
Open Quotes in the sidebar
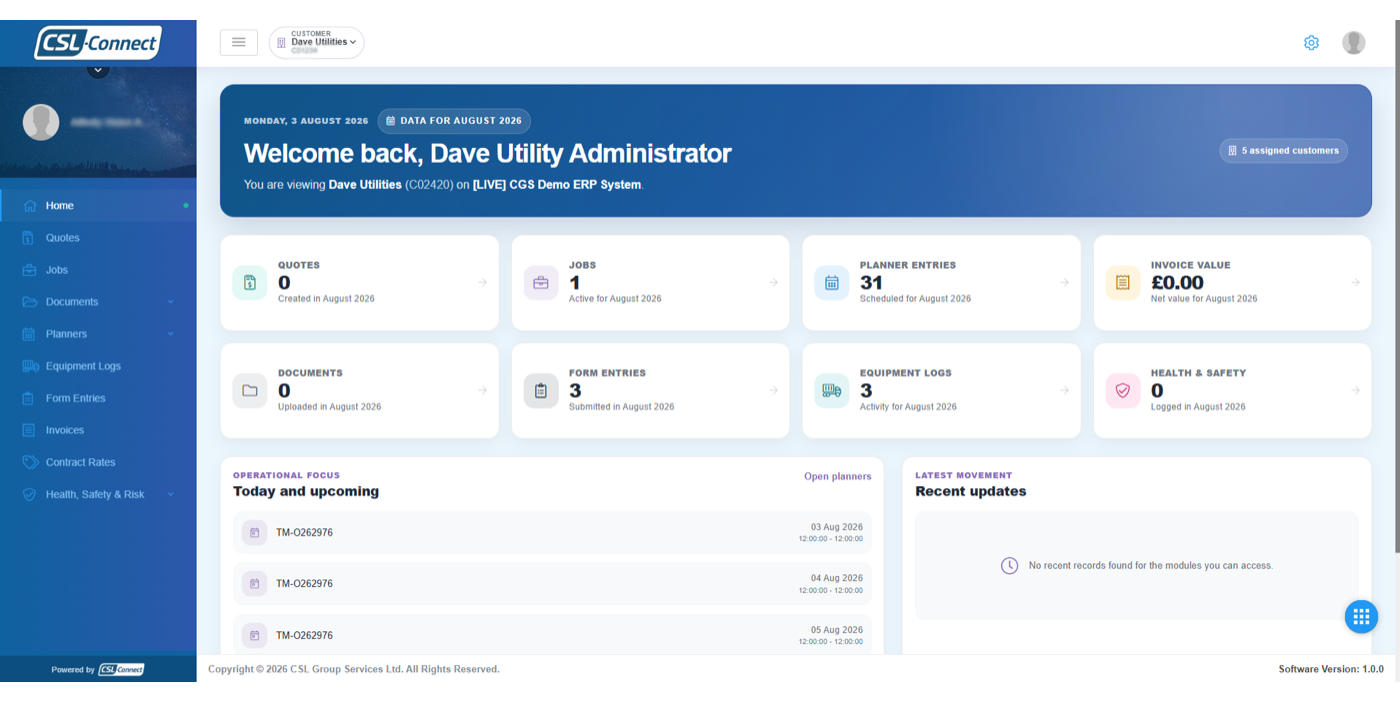coord(98,238)
